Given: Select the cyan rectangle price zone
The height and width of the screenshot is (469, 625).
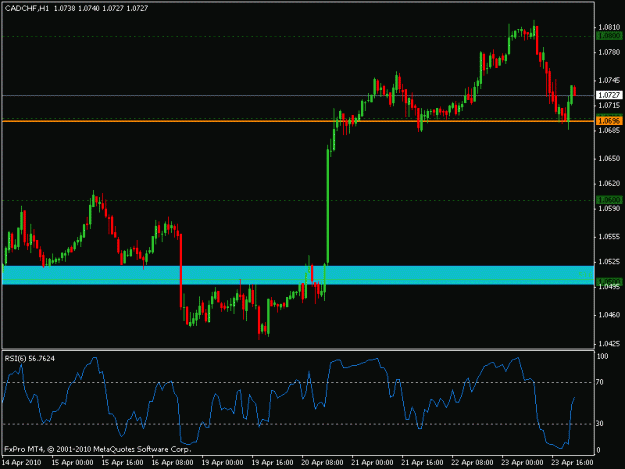Looking at the screenshot, I should (x=298, y=275).
